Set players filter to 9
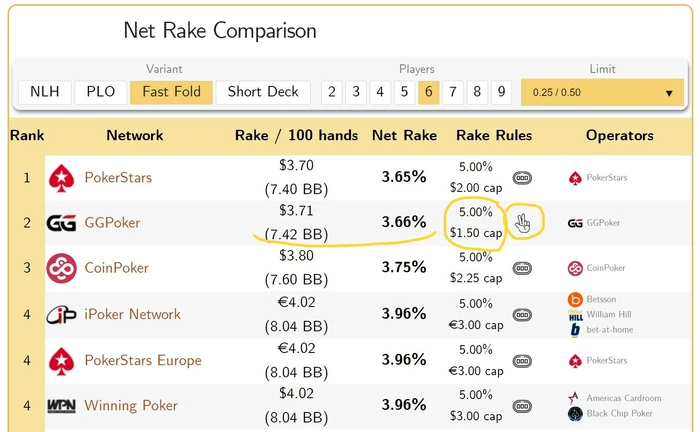The width and height of the screenshot is (700, 432). point(501,92)
